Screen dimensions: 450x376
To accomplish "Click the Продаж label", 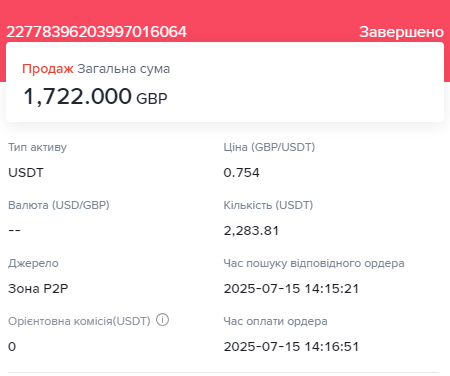I will [x=48, y=69].
